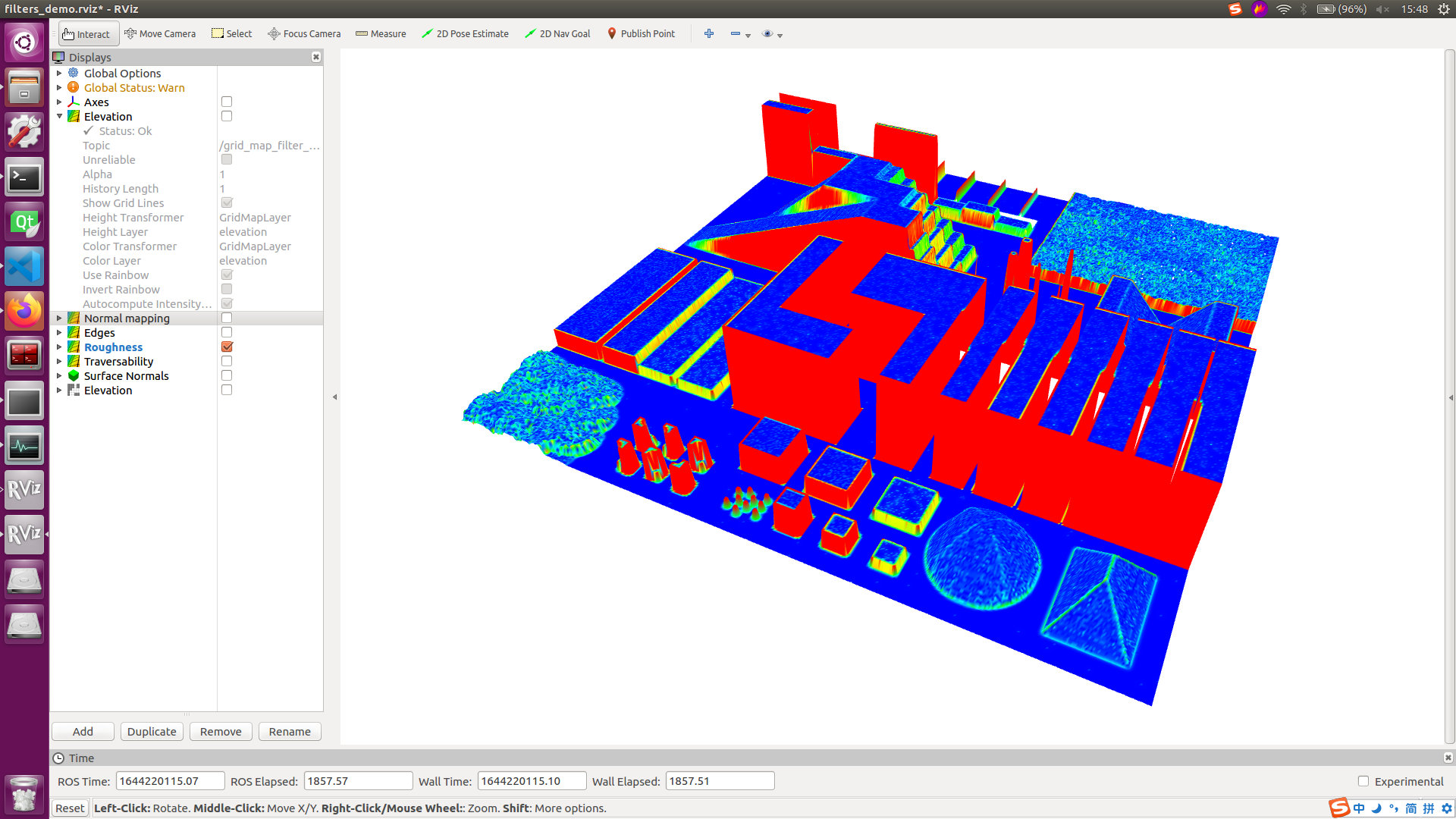The height and width of the screenshot is (819, 1456).
Task: Activate the 2D Nav Goal tool
Action: pos(557,33)
